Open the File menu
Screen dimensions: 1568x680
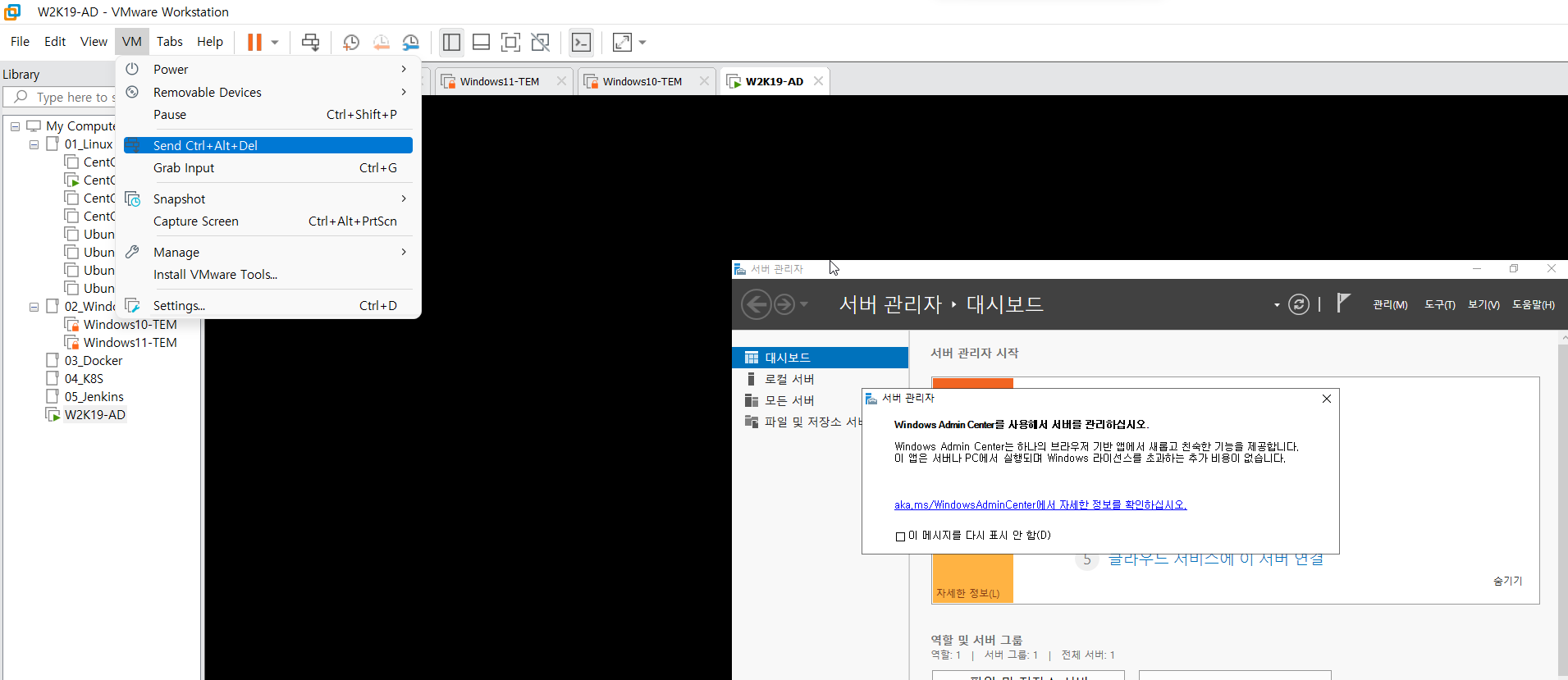coord(20,42)
